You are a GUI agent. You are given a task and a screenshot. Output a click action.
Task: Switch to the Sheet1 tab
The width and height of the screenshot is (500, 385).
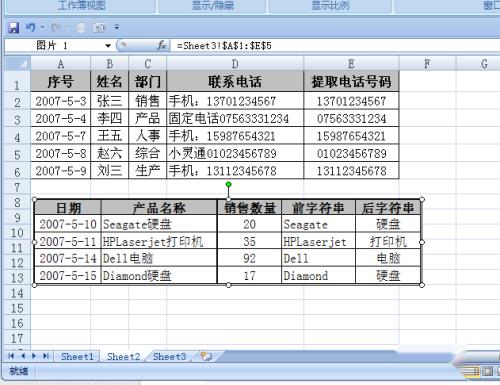click(77, 357)
